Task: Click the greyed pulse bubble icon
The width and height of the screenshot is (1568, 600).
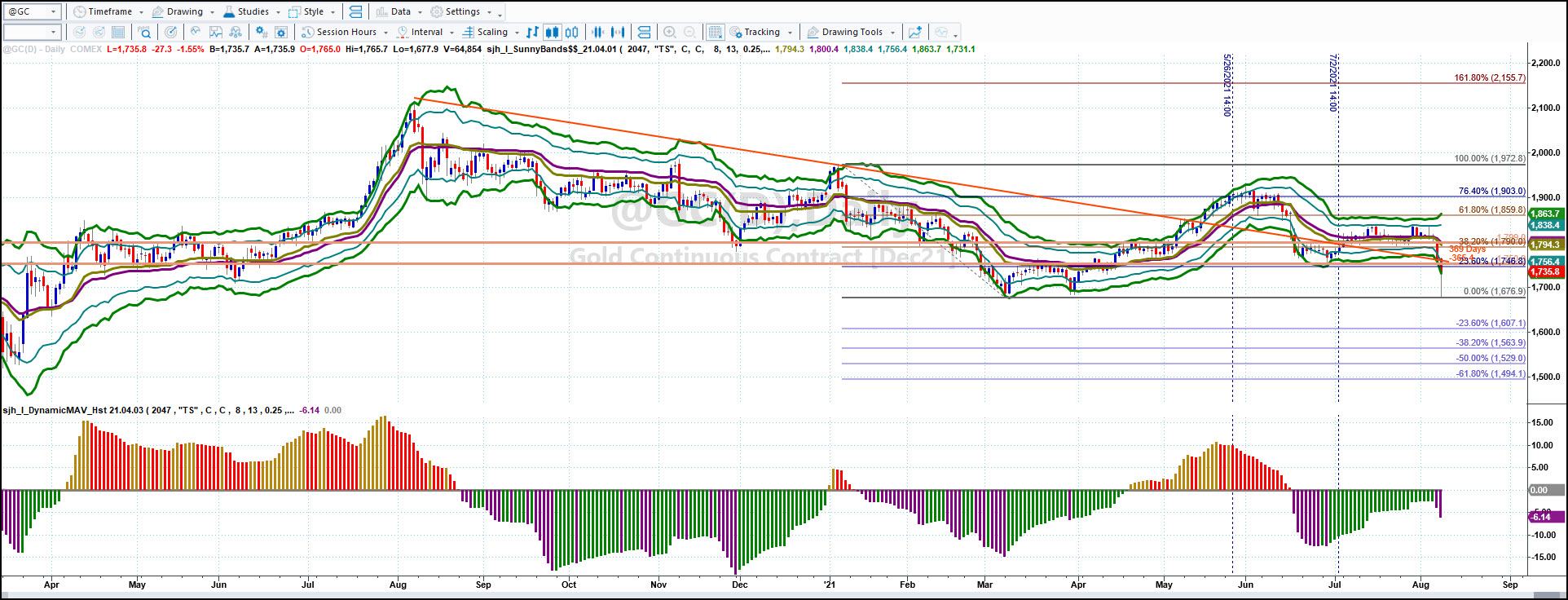Action: [x=941, y=32]
